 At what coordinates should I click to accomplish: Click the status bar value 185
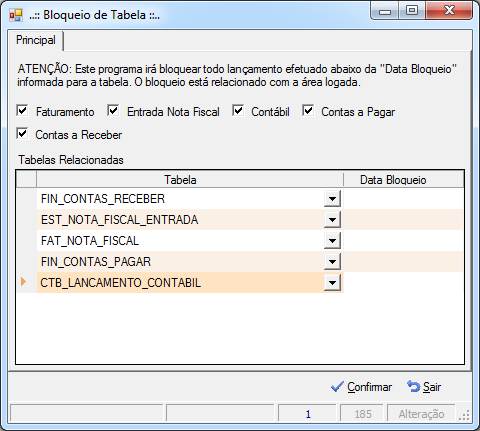point(362,414)
